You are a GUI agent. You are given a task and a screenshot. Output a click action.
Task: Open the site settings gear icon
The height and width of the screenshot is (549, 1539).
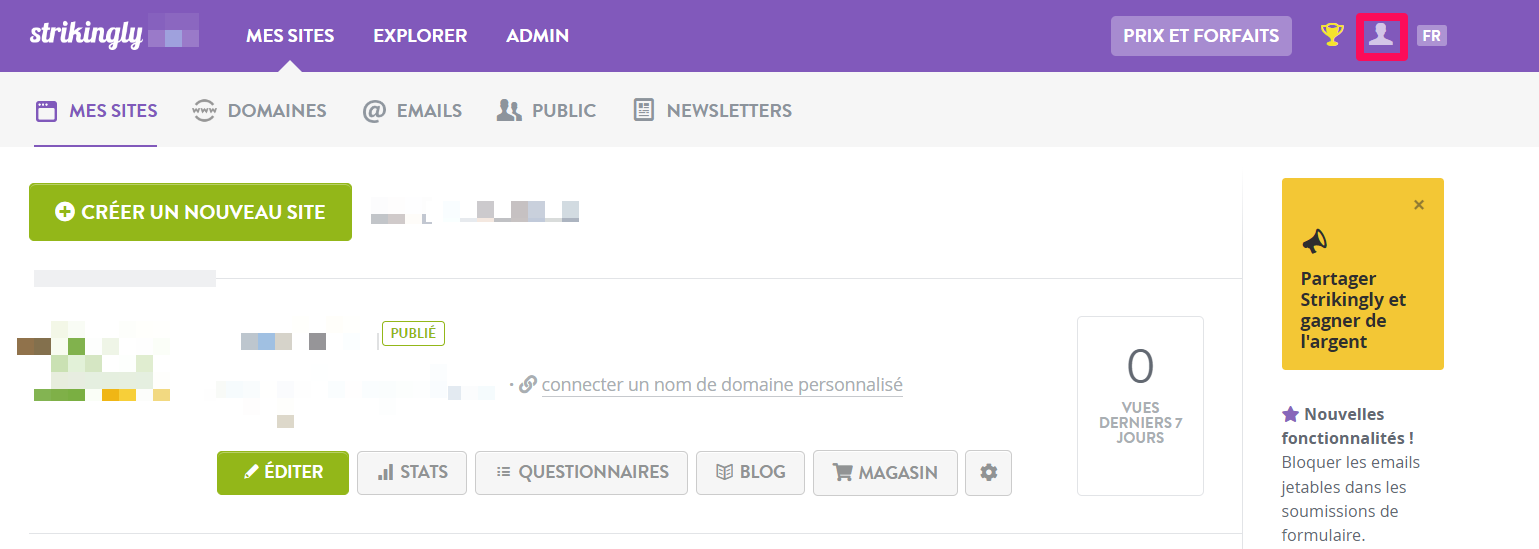[x=989, y=473]
